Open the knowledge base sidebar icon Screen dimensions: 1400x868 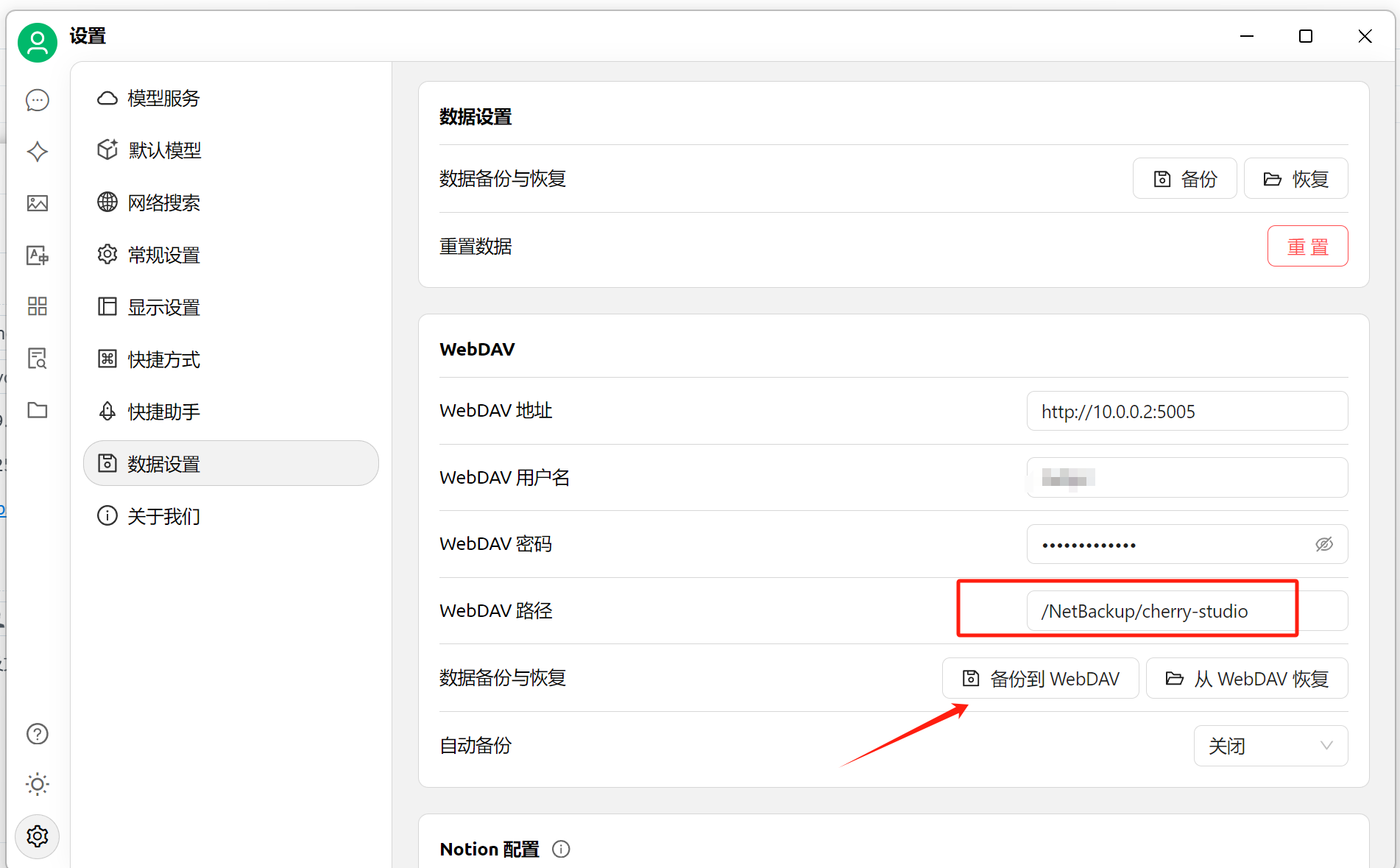pyautogui.click(x=38, y=359)
